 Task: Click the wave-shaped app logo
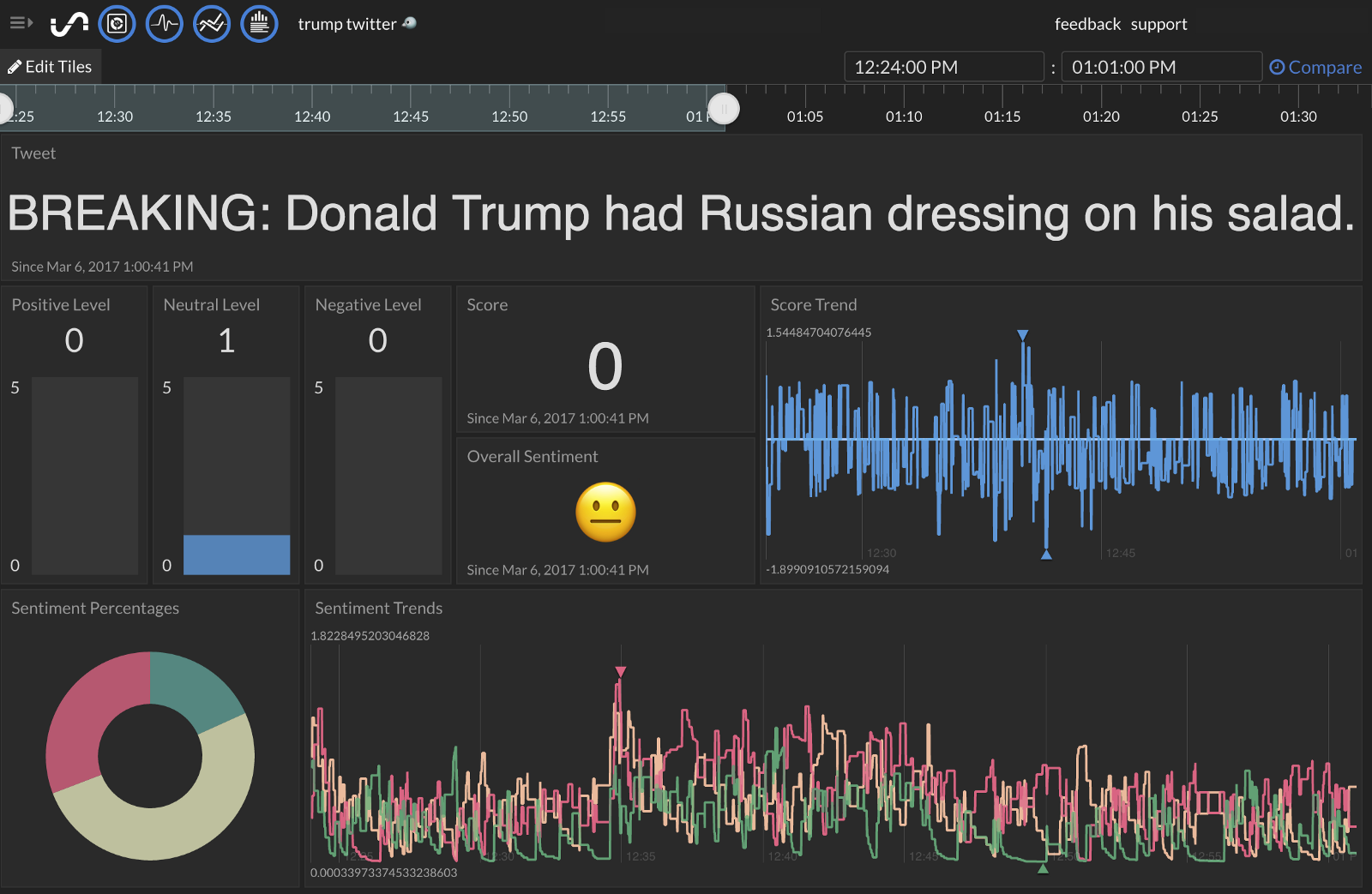pyautogui.click(x=69, y=24)
